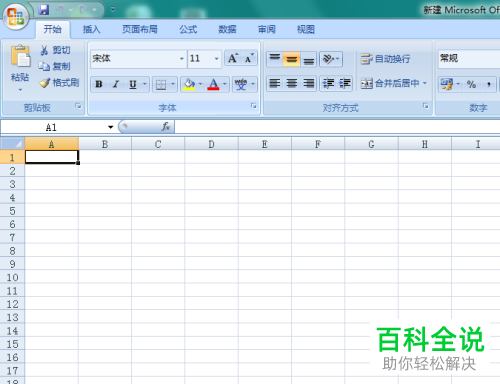The height and width of the screenshot is (384, 500).
Task: Copy the selection with the copy icon
Action: 44,66
